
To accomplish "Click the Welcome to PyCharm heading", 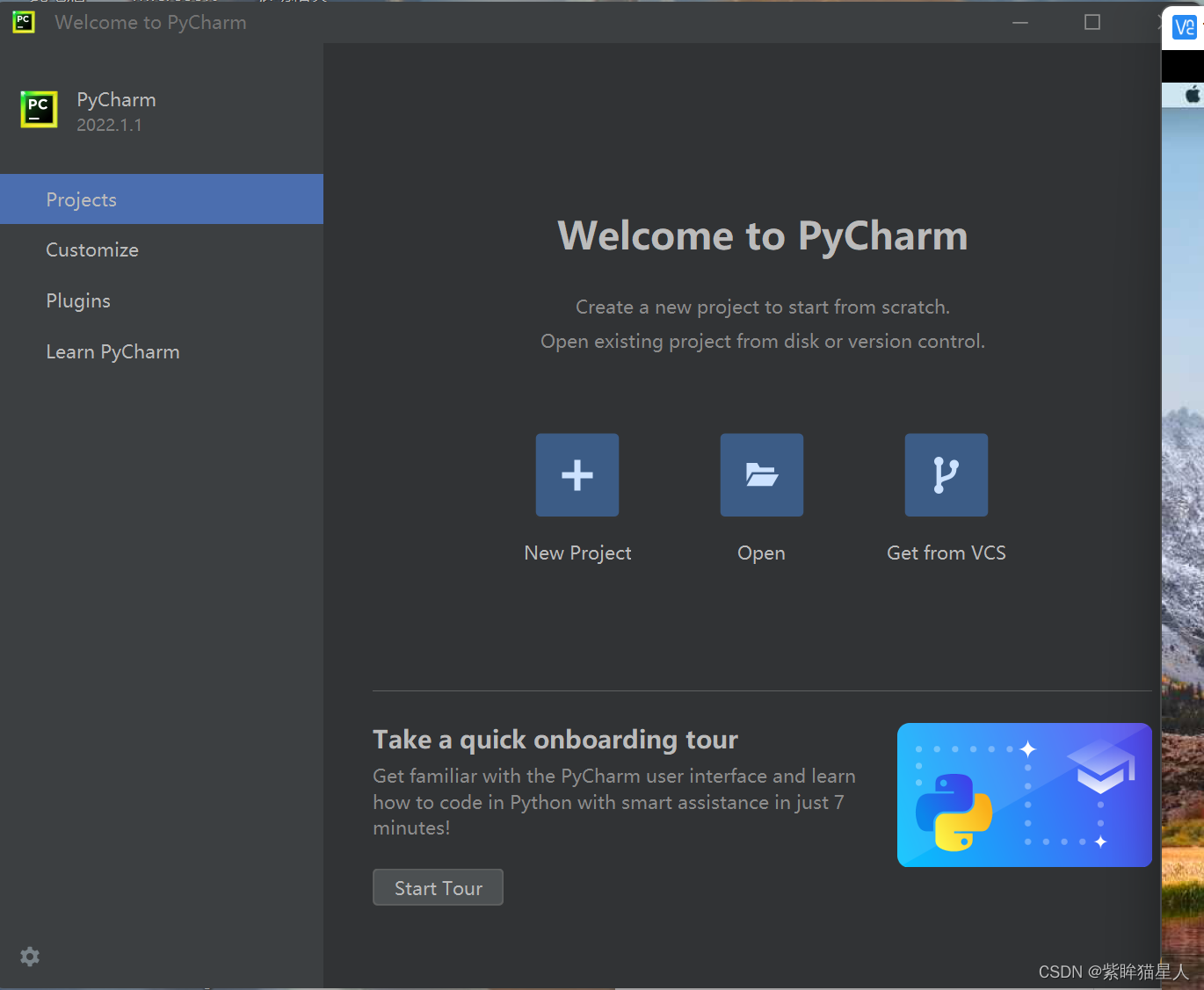I will pos(763,235).
